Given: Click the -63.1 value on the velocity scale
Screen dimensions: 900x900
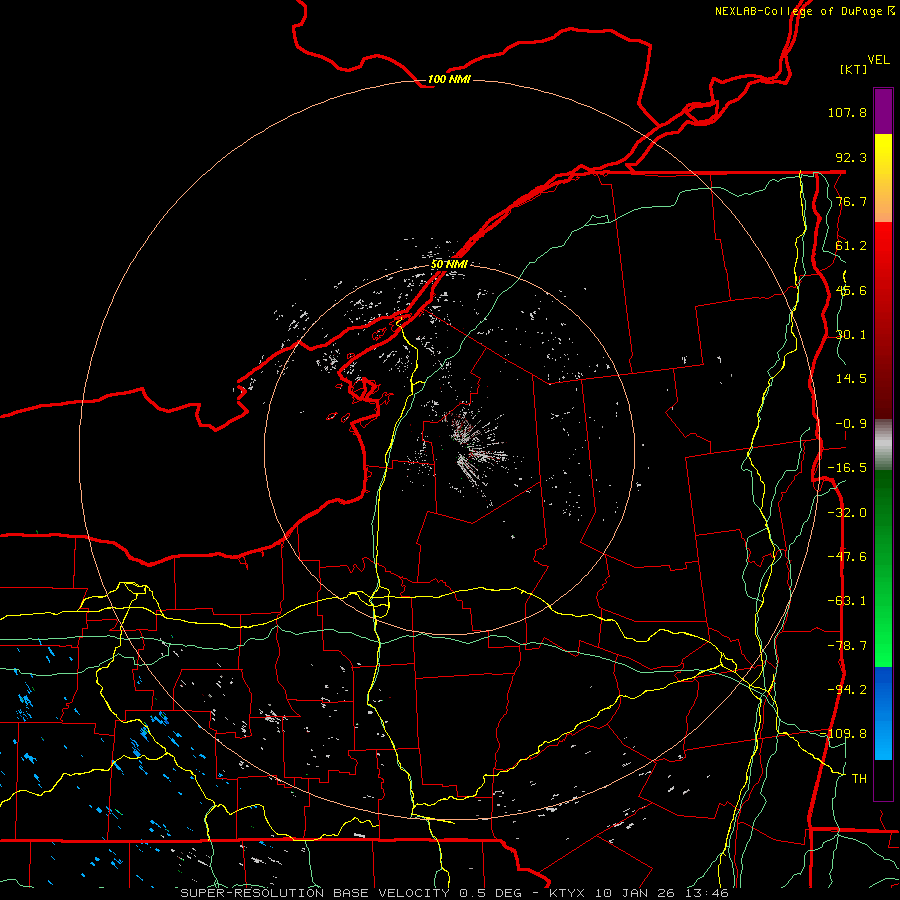Looking at the screenshot, I should pyautogui.click(x=847, y=601).
